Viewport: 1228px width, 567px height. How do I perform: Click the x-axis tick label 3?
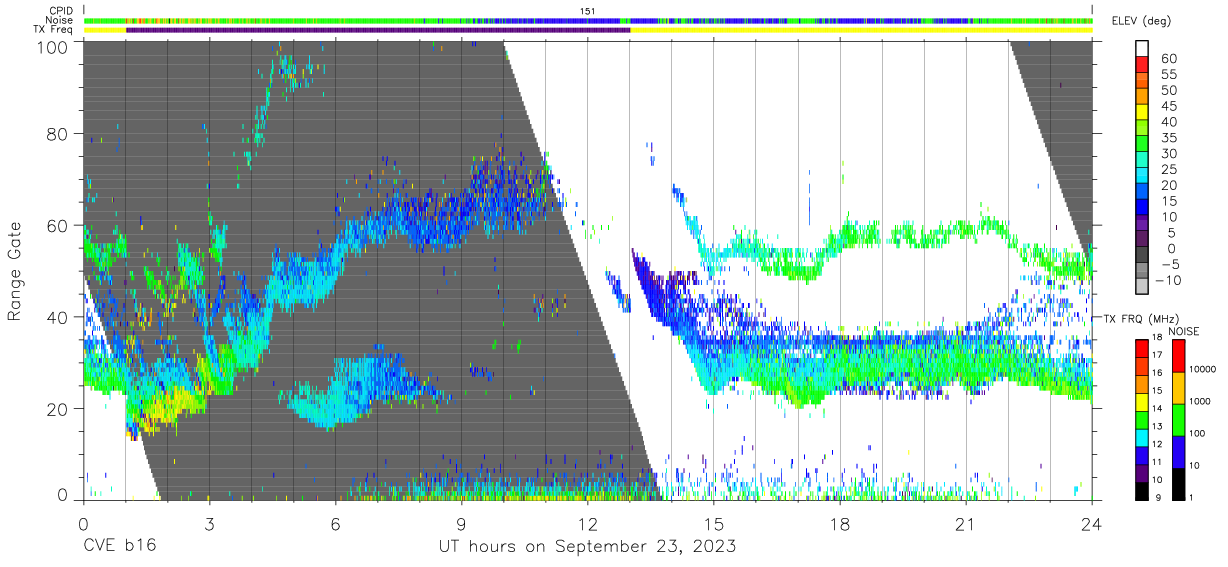[209, 523]
